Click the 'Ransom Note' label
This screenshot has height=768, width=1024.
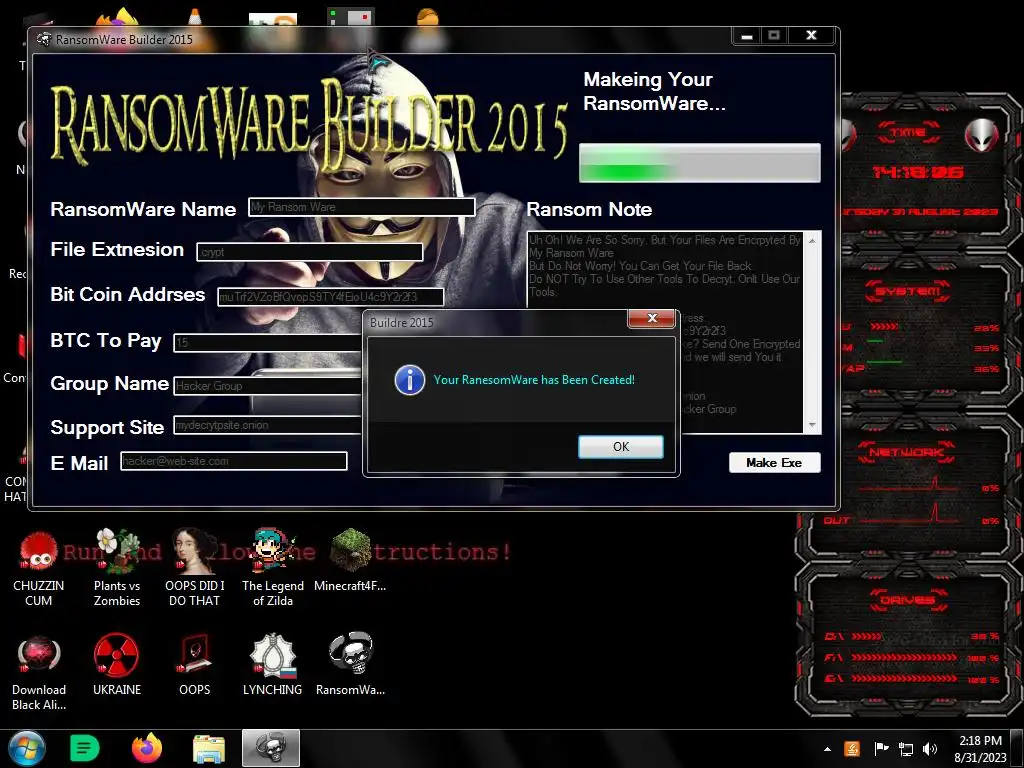[589, 209]
